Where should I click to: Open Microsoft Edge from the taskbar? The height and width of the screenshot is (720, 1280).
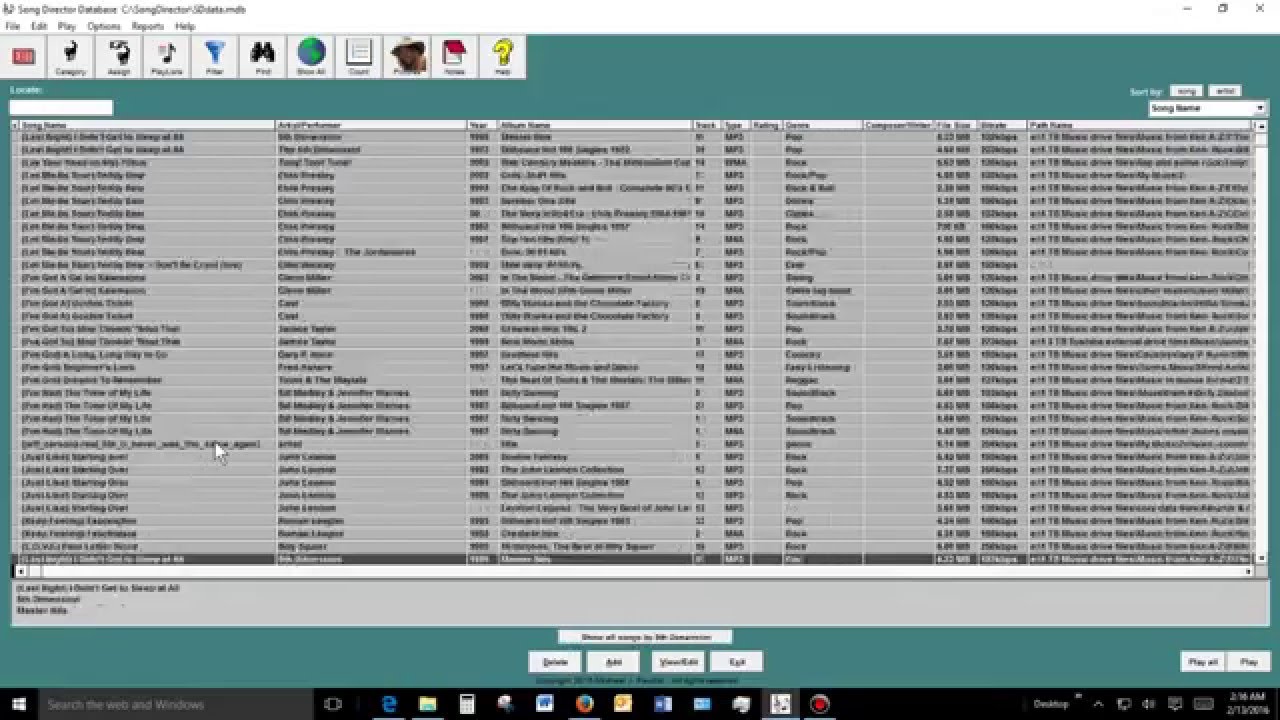[389, 704]
